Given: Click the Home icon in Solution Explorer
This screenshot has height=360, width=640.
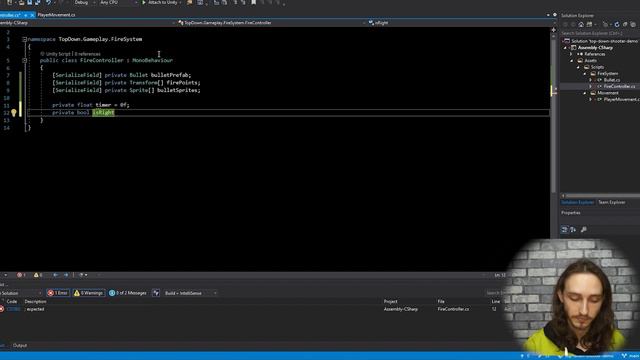Looking at the screenshot, I should [581, 24].
